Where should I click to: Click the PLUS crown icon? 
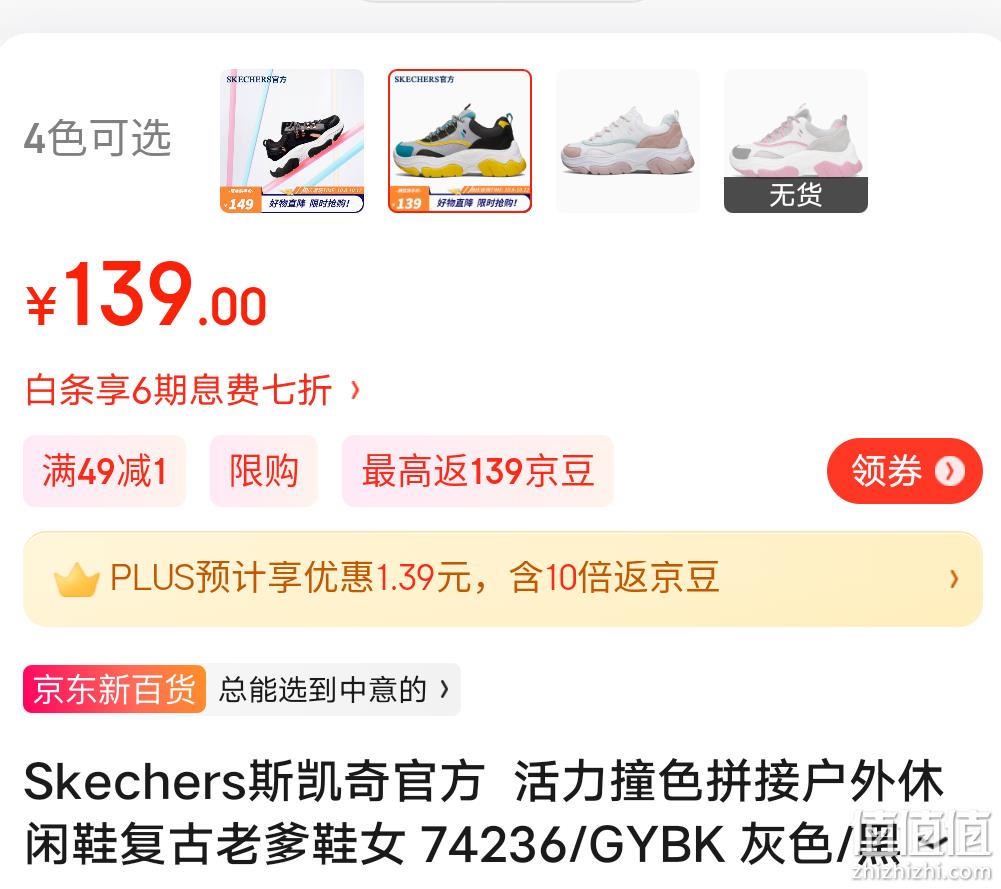tap(77, 579)
